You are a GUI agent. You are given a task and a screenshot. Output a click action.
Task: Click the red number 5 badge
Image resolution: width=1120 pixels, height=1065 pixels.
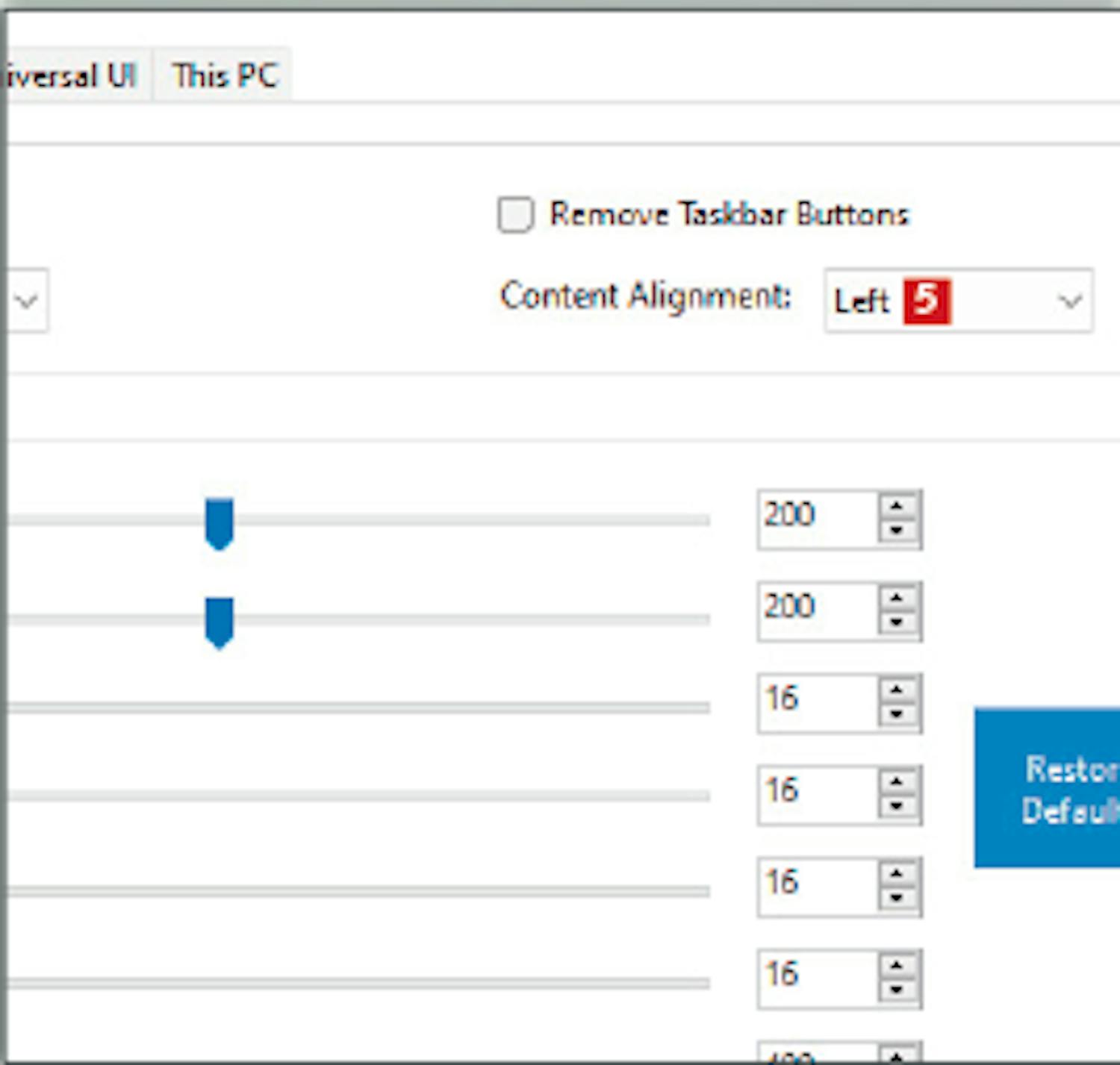pyautogui.click(x=926, y=302)
